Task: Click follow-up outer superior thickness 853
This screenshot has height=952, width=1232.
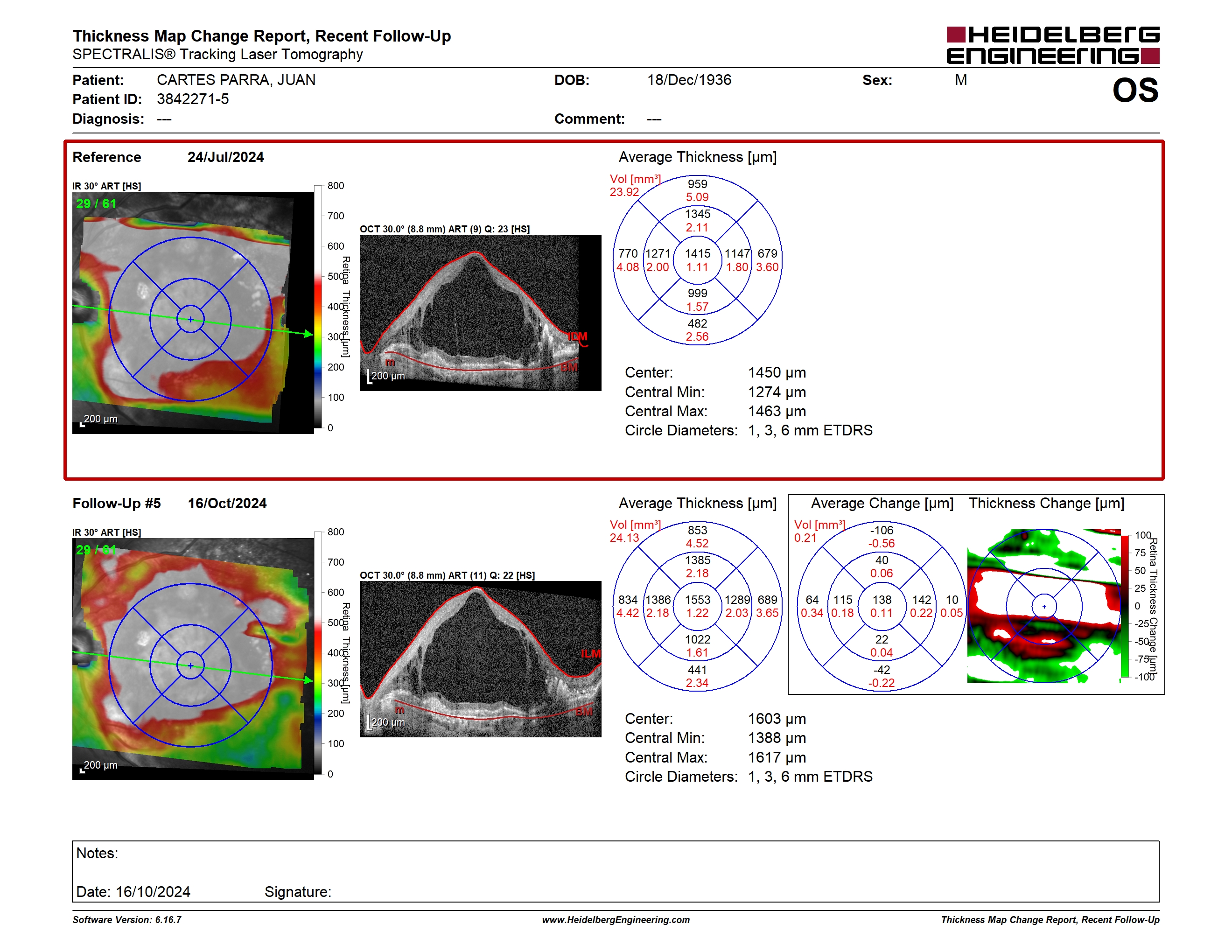Action: point(697,530)
